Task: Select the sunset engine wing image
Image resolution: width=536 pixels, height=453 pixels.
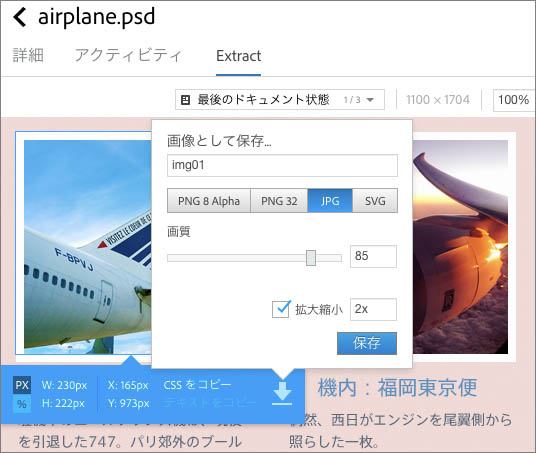Action: point(460,247)
